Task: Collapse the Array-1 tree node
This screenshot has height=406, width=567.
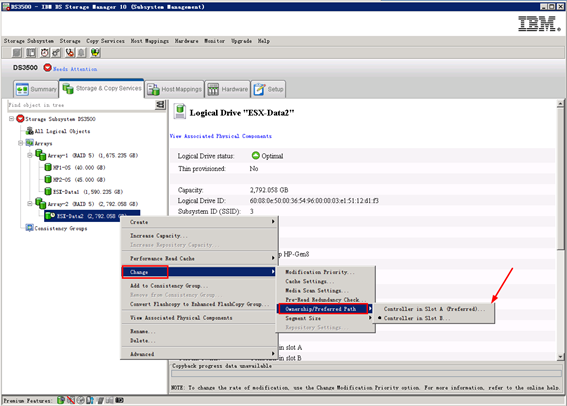Action: (30, 155)
